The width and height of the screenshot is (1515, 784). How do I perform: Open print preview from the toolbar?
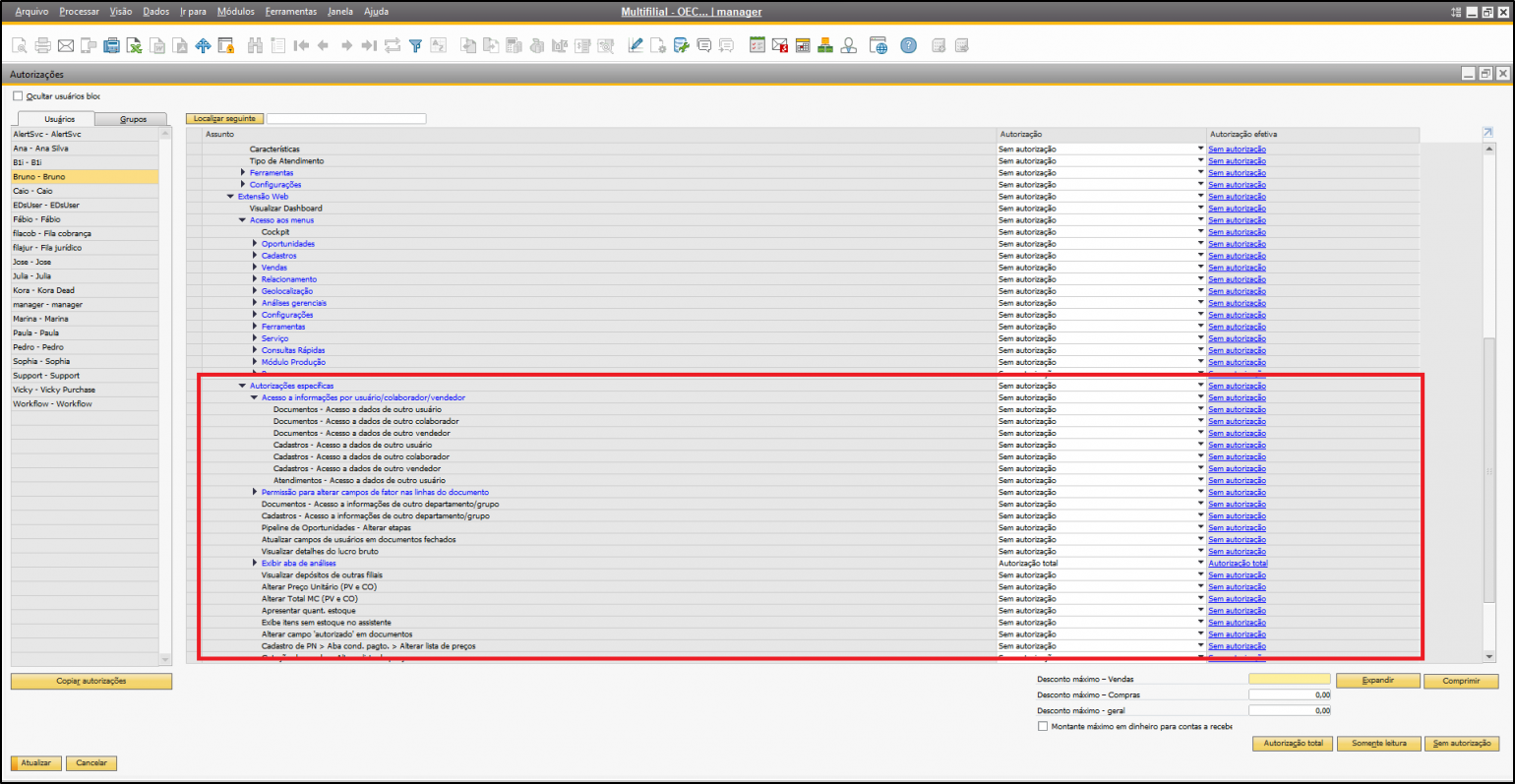pos(20,45)
